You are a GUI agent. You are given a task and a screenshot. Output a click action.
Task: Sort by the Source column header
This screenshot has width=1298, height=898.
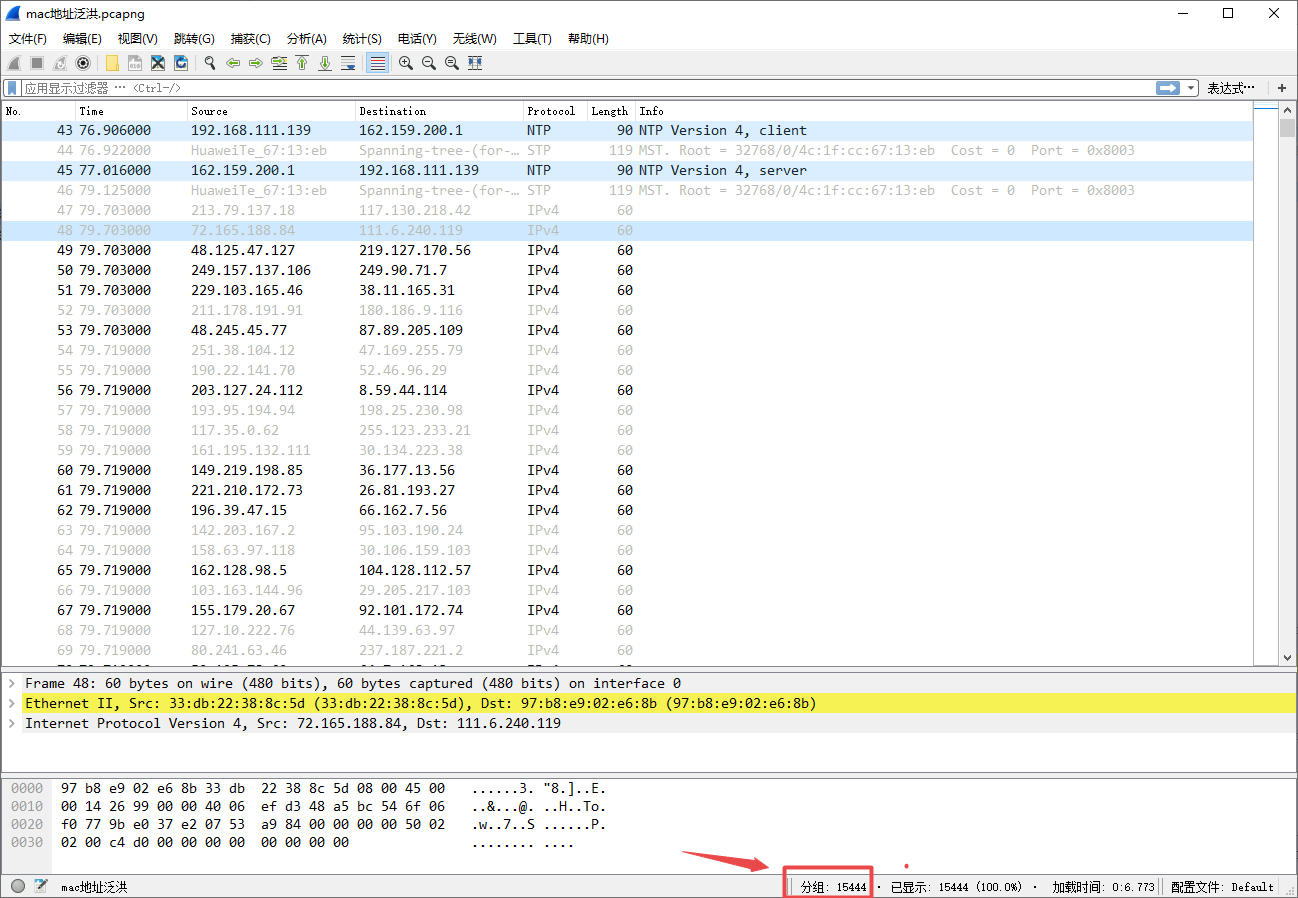[x=271, y=111]
